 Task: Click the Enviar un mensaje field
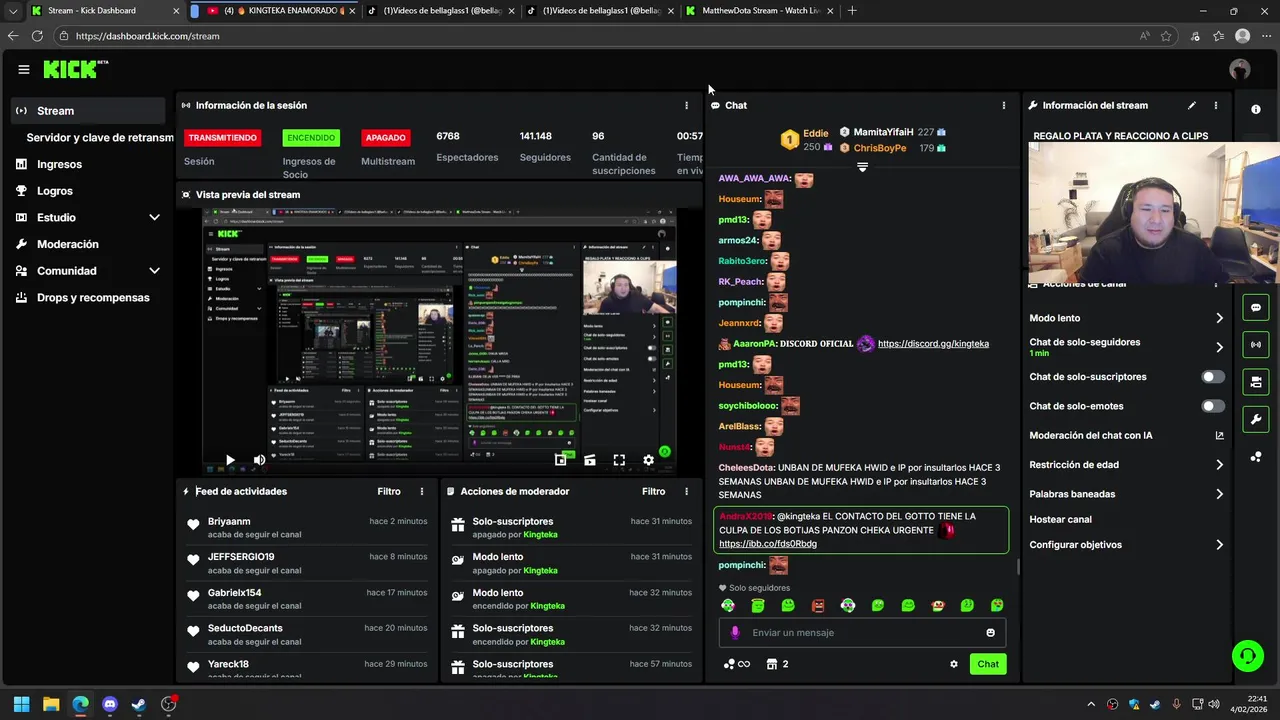(862, 632)
